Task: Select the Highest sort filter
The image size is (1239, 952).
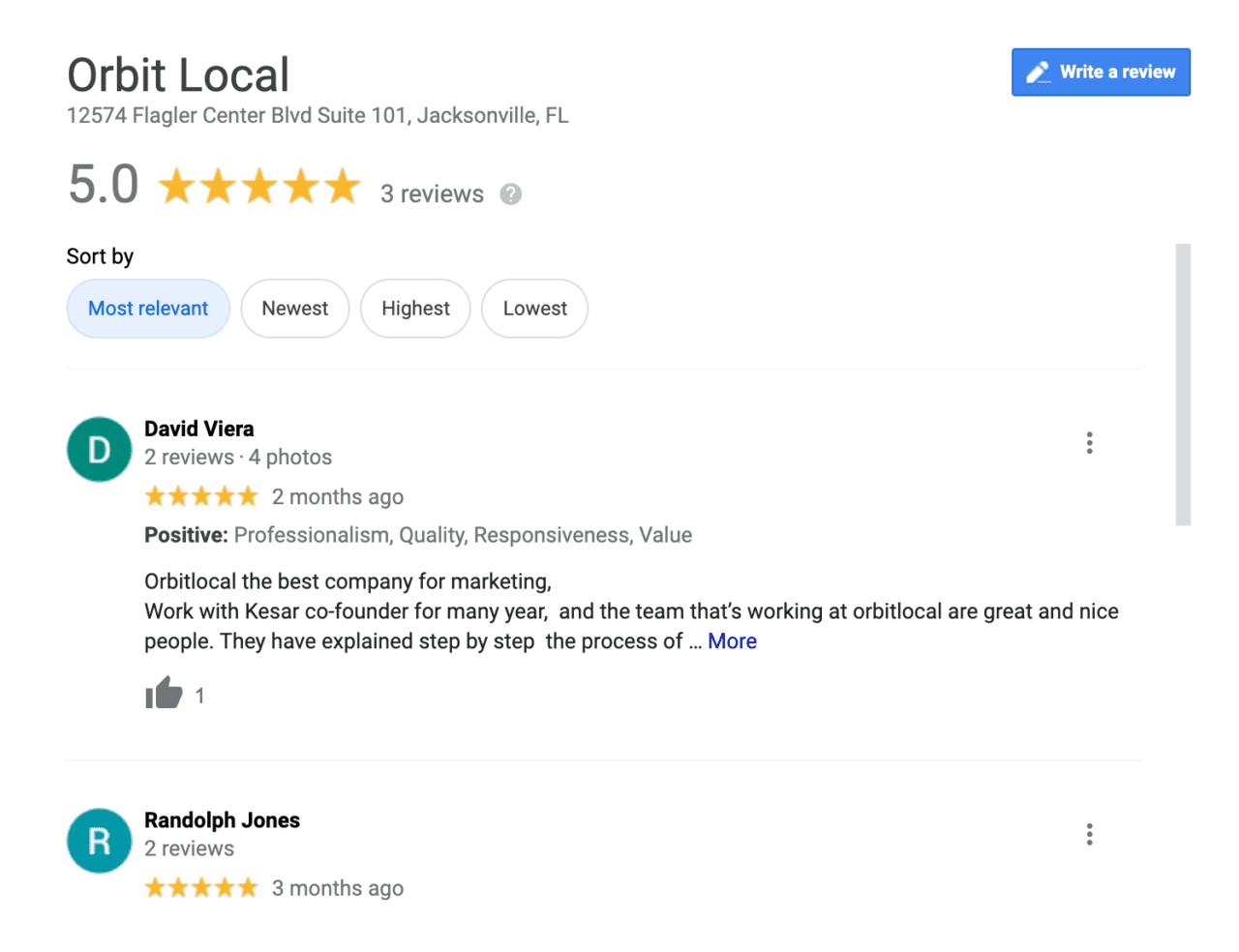Action: pos(415,308)
